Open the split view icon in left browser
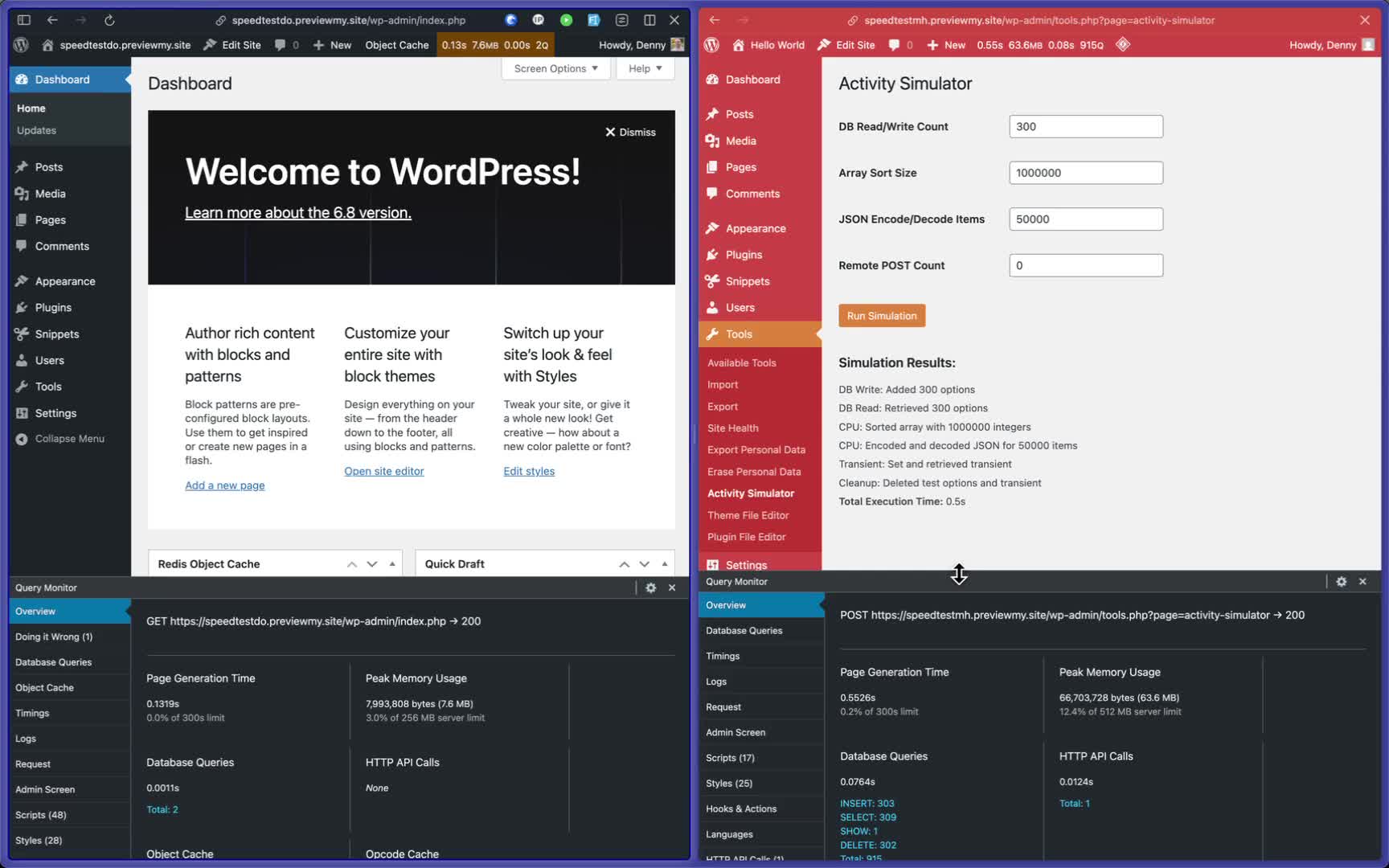 [649, 20]
